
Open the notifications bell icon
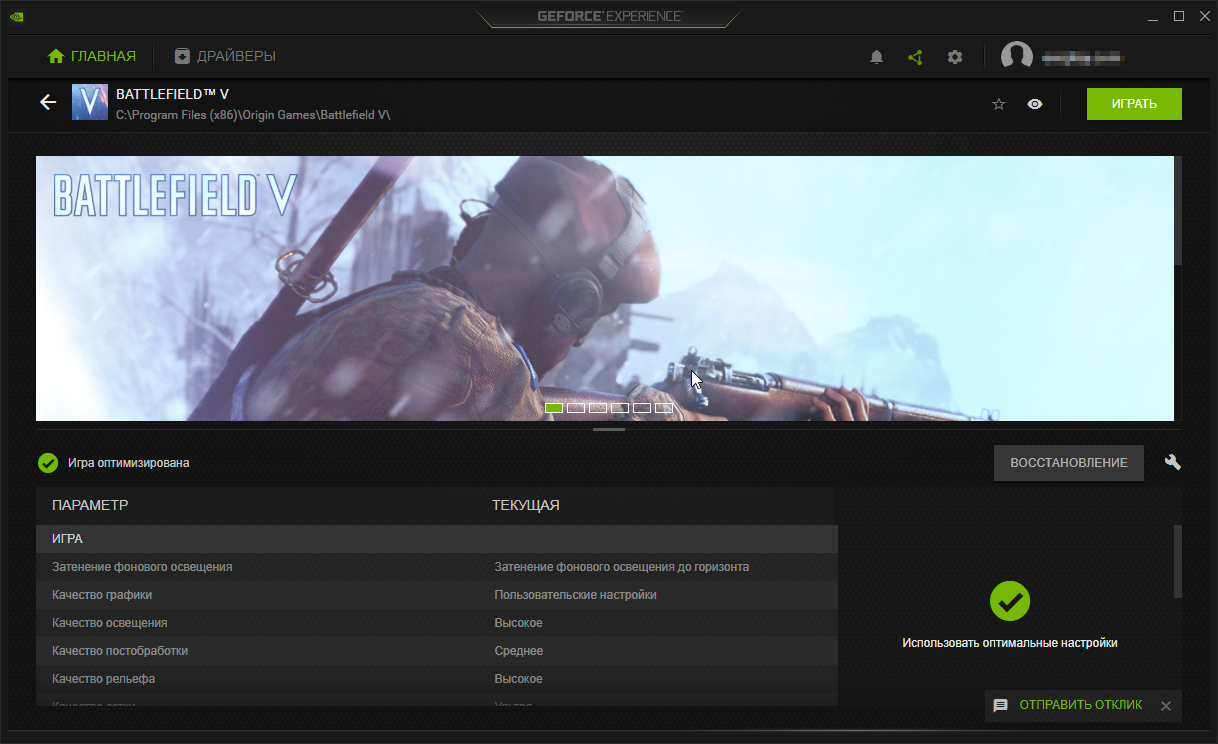[x=877, y=57]
